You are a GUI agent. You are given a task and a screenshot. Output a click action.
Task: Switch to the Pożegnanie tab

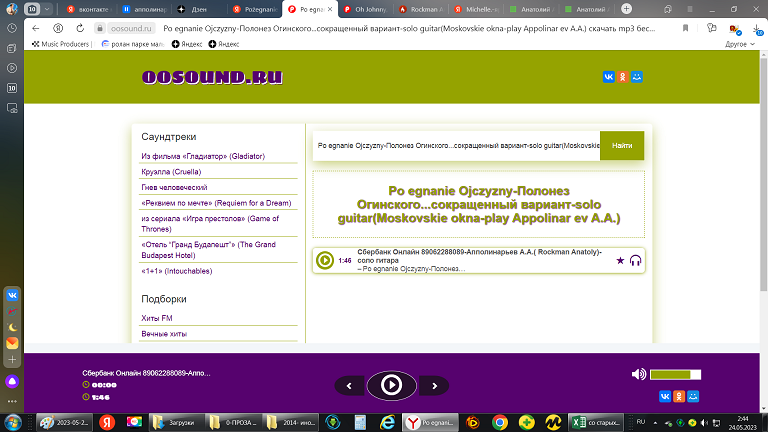(x=255, y=9)
